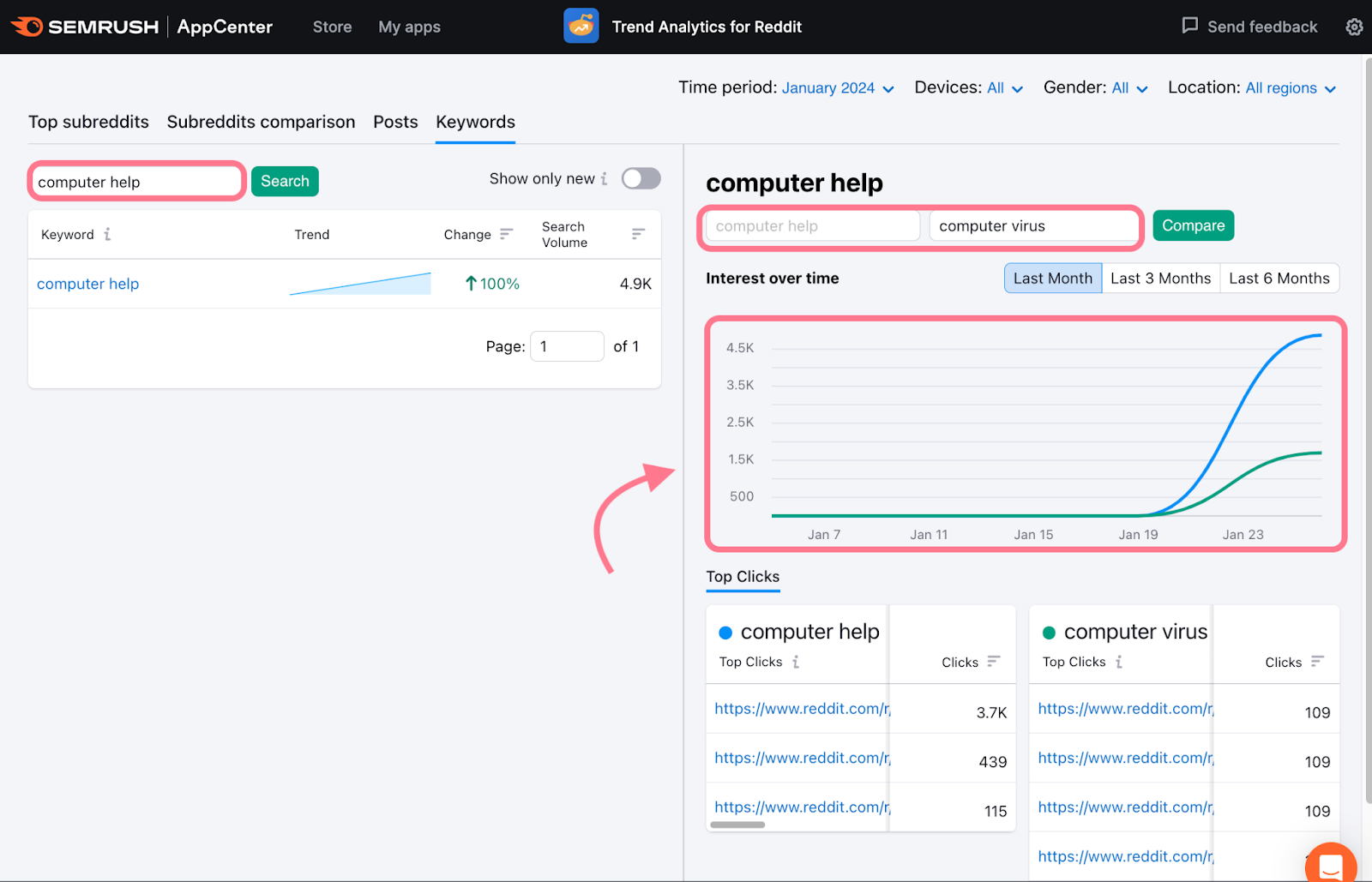Click the green Compare button

coord(1193,225)
